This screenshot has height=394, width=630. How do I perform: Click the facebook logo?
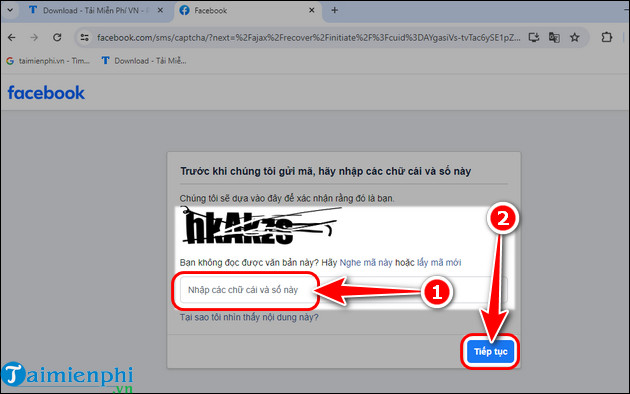(46, 93)
